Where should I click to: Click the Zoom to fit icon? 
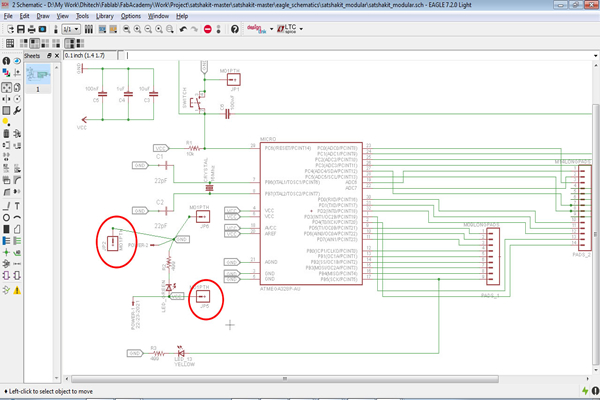127,29
